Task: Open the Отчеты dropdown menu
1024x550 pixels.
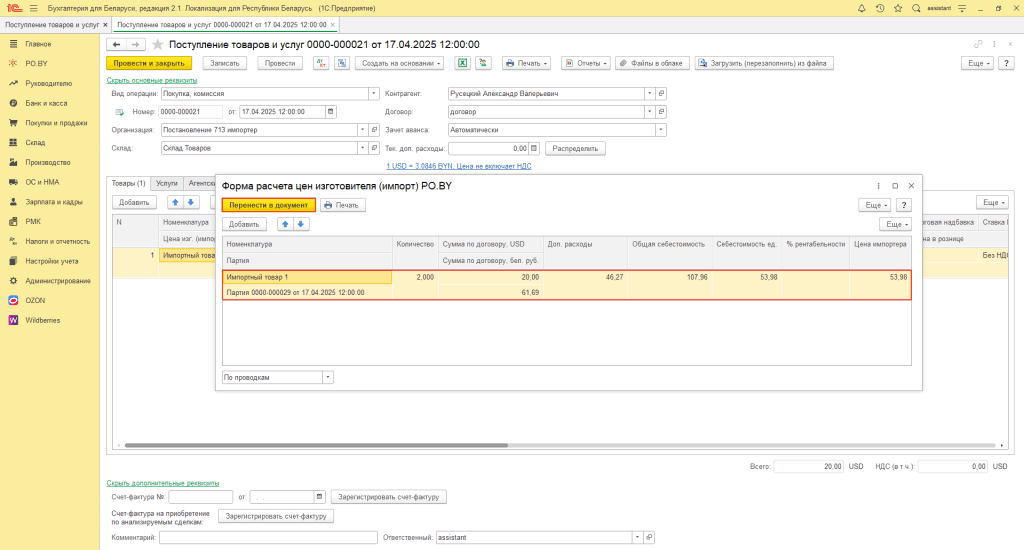Action: tap(586, 63)
